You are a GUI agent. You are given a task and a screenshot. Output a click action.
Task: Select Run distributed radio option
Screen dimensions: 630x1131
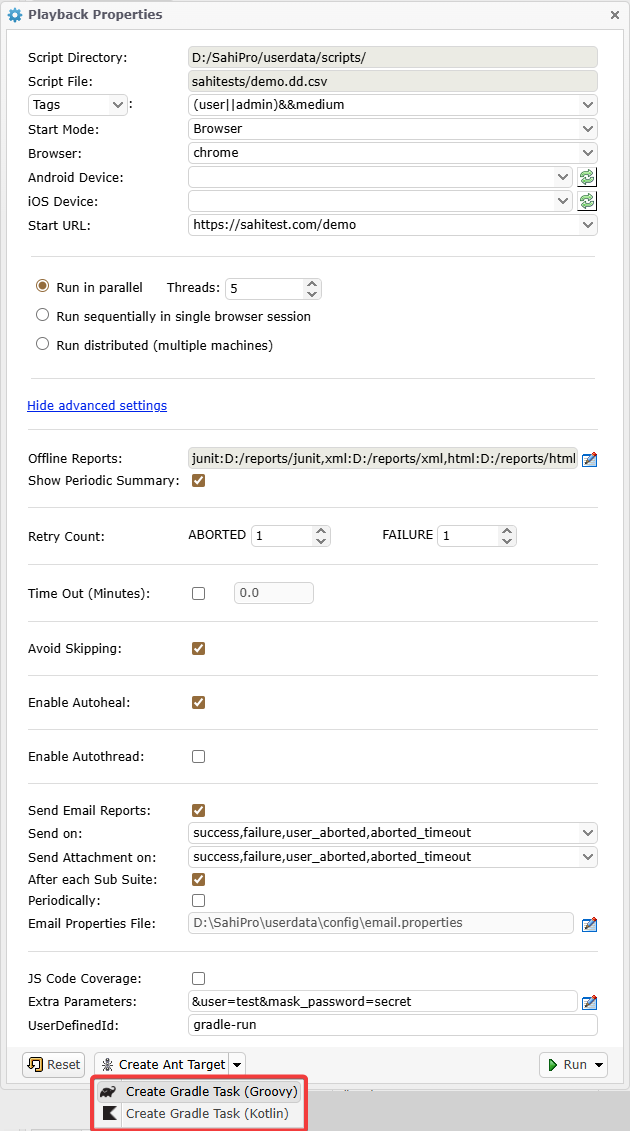click(x=43, y=344)
